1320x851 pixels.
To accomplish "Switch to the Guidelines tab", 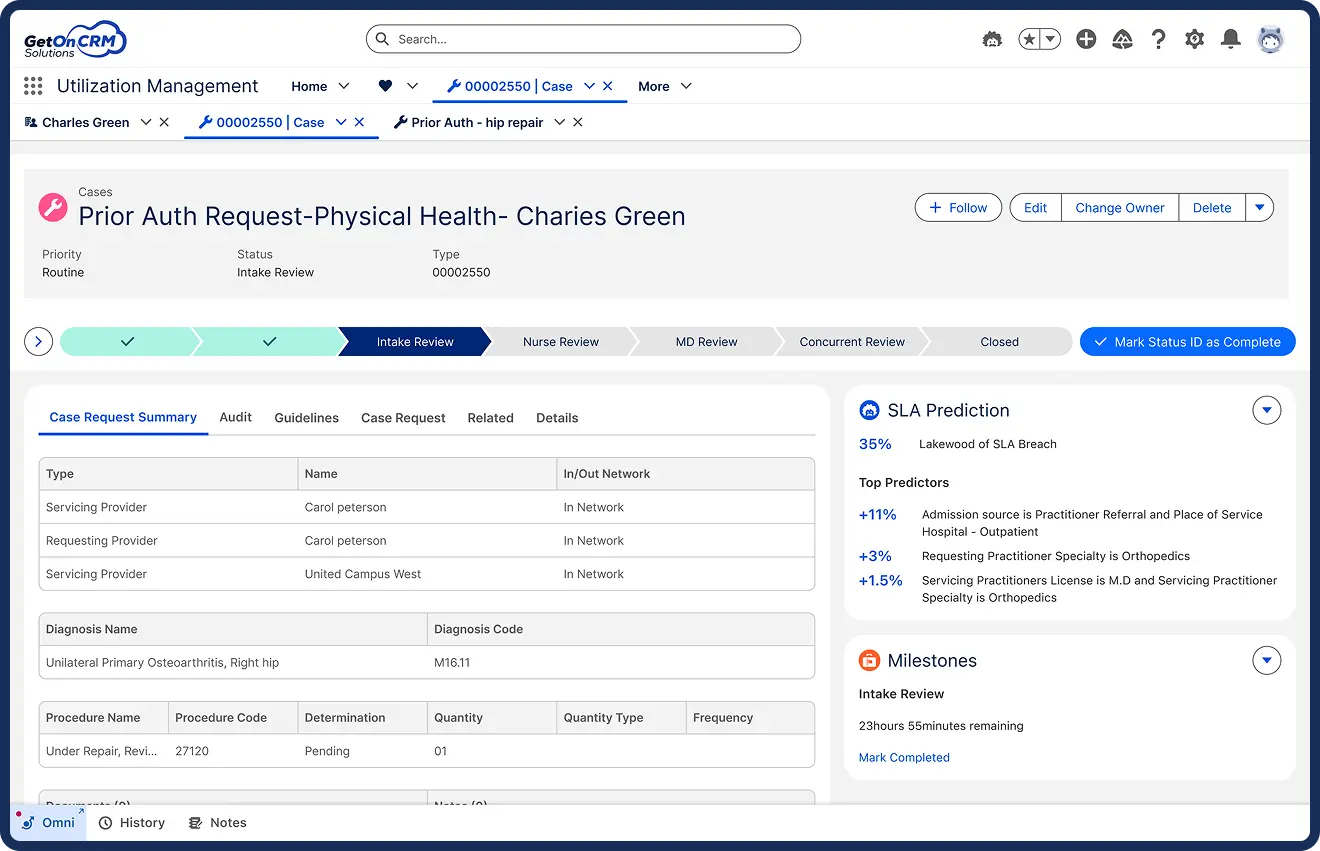I will coord(306,418).
